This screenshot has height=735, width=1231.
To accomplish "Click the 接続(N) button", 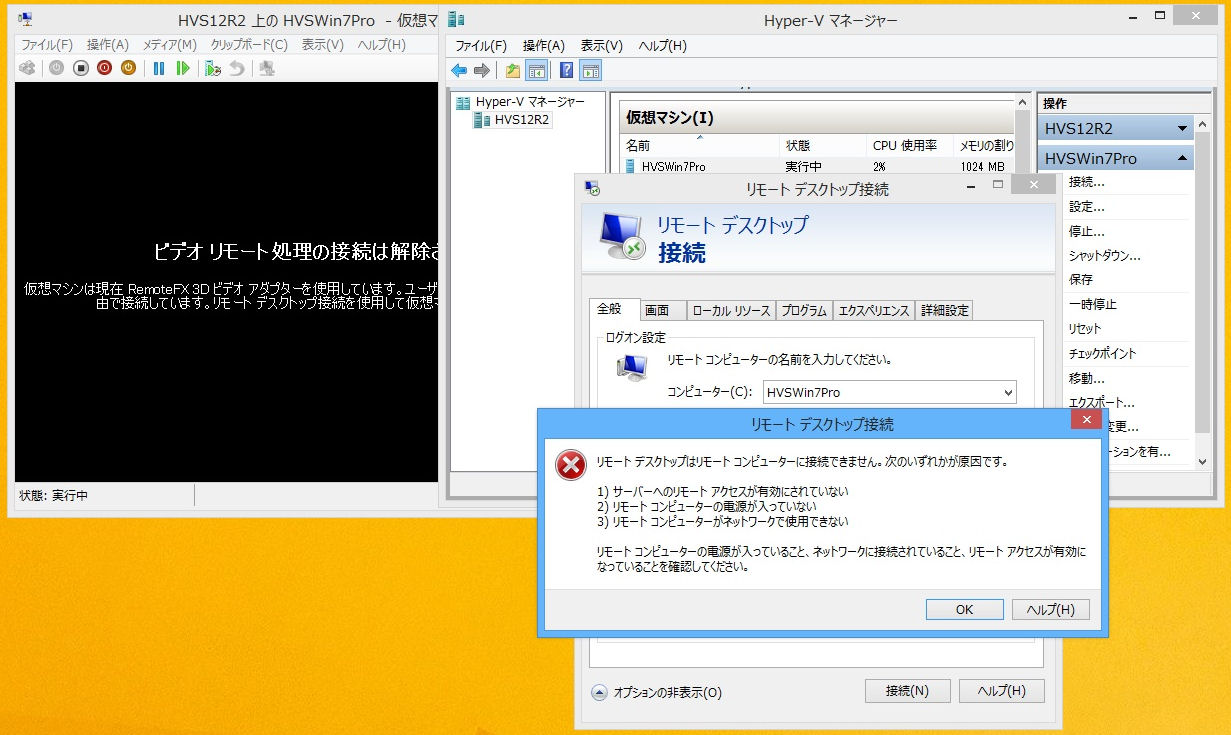I will pos(907,691).
